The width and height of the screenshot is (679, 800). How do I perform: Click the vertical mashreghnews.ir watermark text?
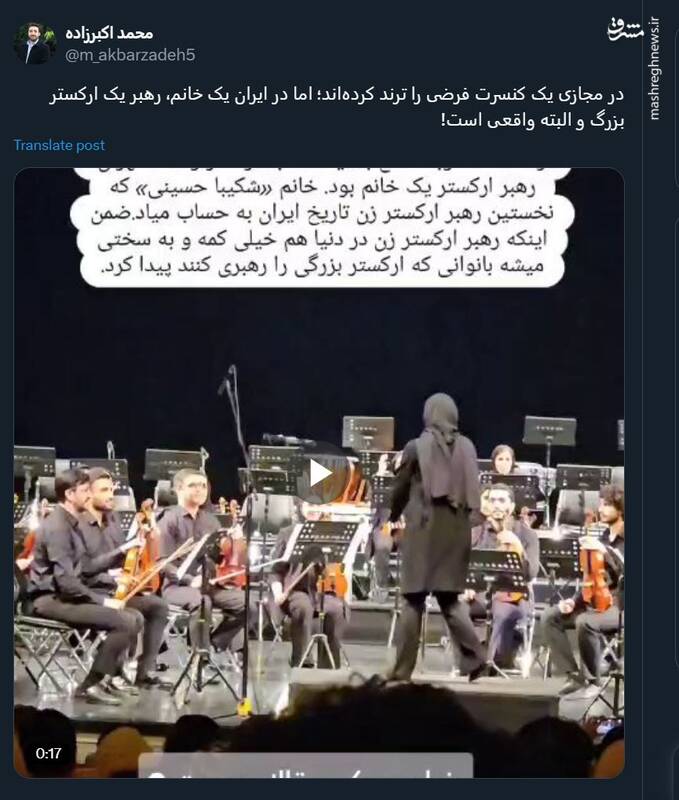point(654,69)
